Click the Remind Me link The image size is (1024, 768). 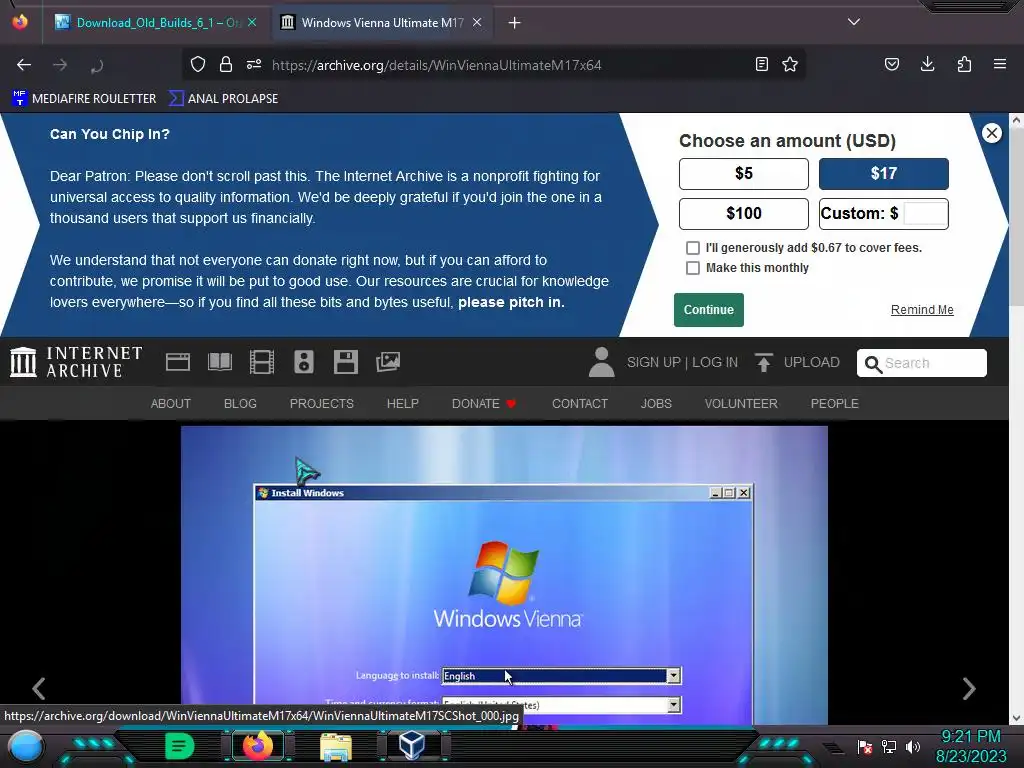click(922, 310)
